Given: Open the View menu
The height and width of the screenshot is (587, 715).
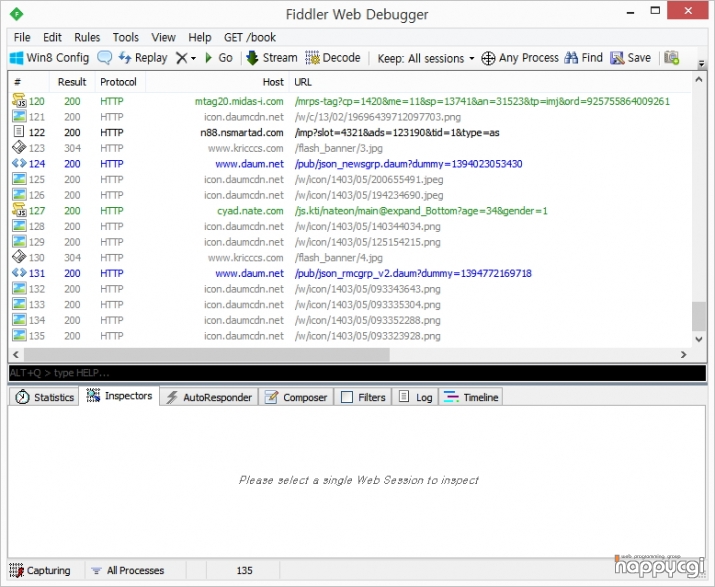Looking at the screenshot, I should (163, 37).
